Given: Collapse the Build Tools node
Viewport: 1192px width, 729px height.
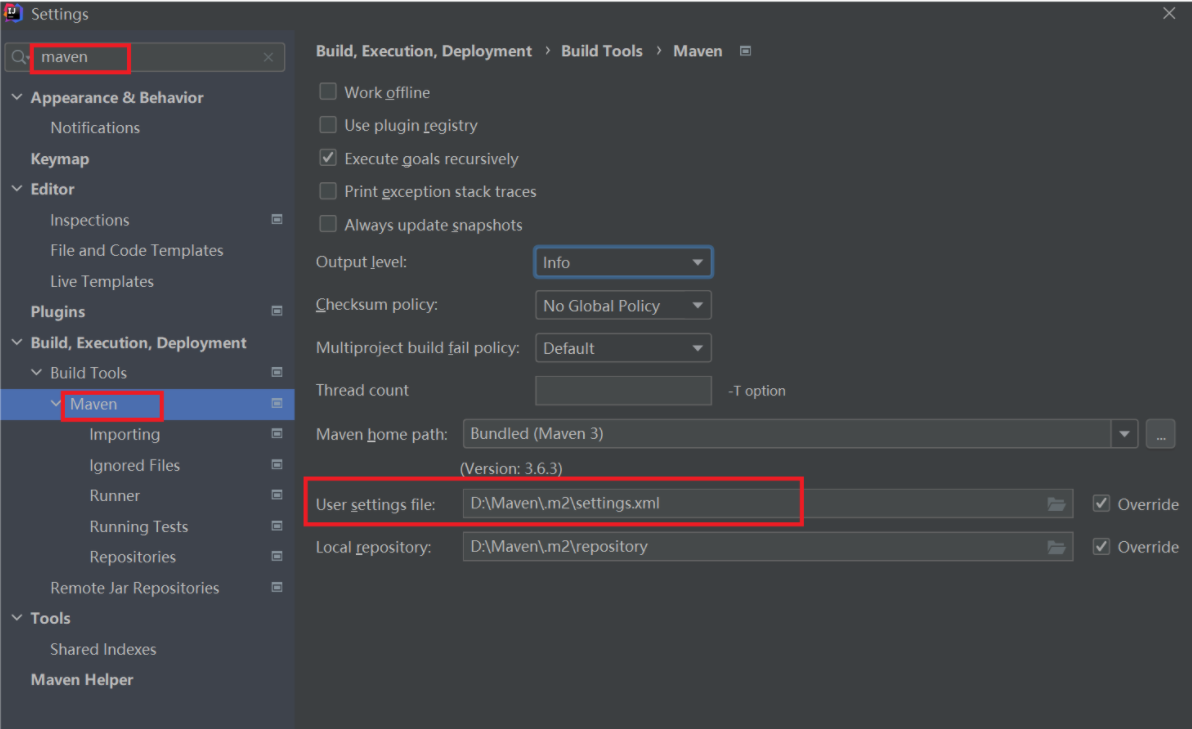Looking at the screenshot, I should 36,372.
